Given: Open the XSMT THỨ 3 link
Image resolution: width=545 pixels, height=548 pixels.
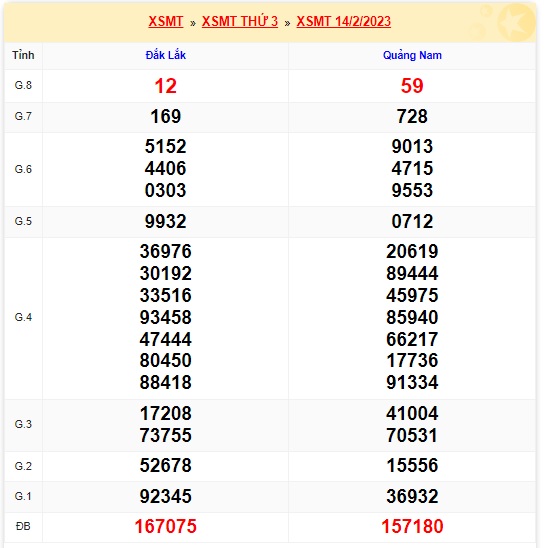Looking at the screenshot, I should pos(240,21).
